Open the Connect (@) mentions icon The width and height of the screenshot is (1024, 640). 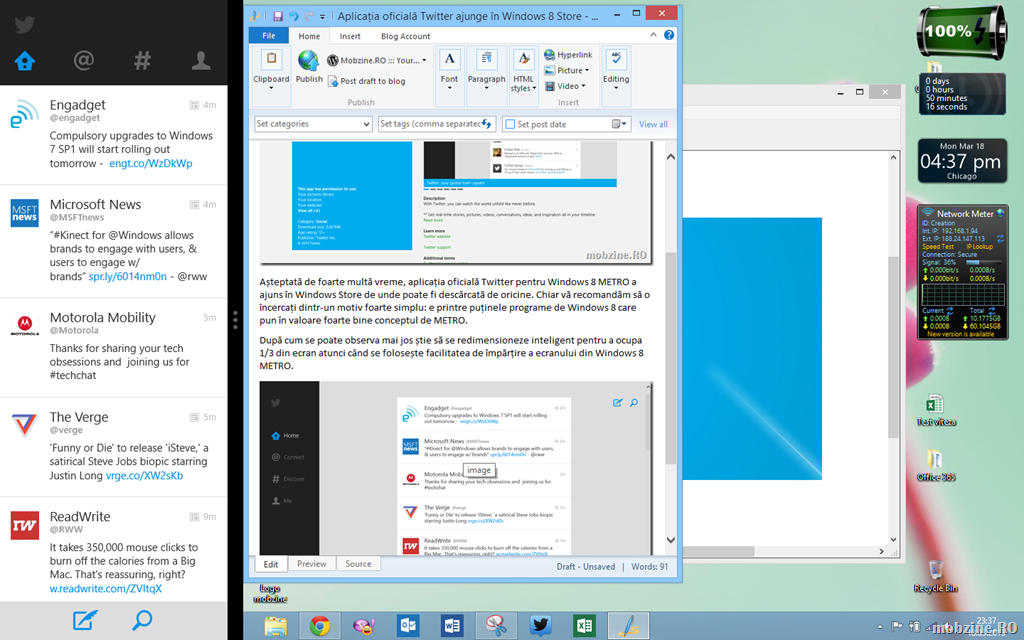84,61
